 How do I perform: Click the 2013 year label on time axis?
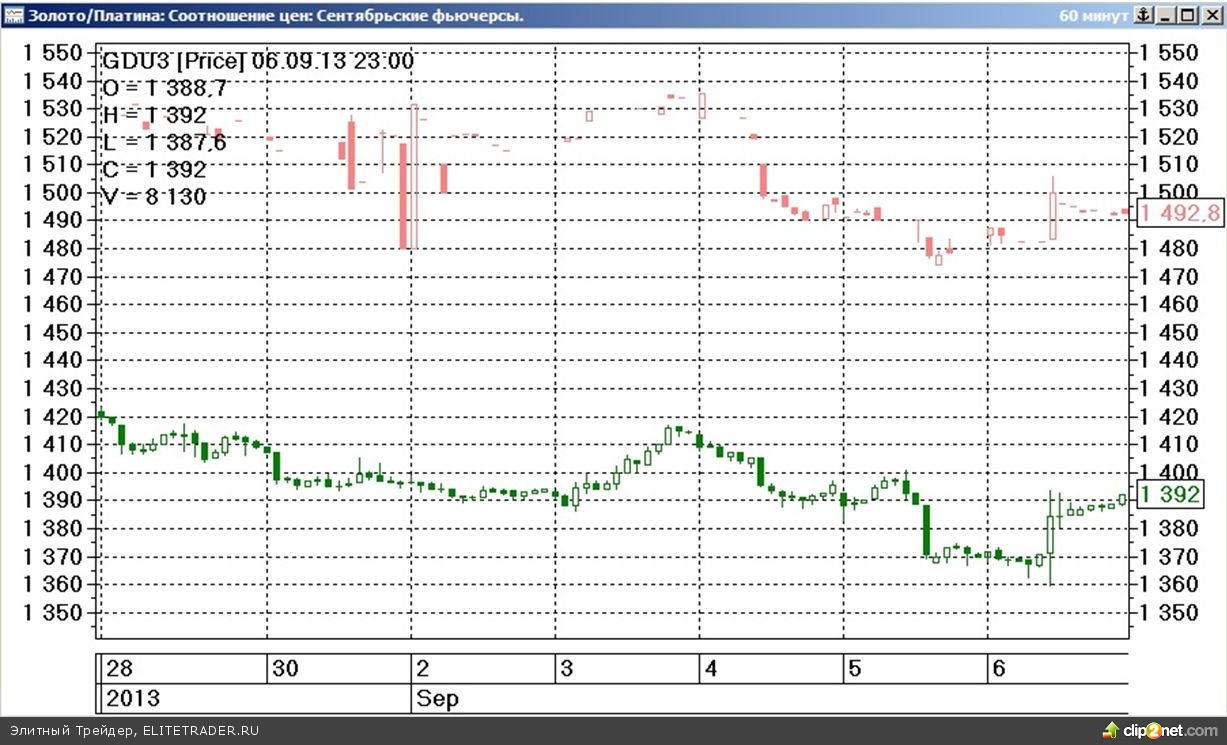[x=132, y=698]
